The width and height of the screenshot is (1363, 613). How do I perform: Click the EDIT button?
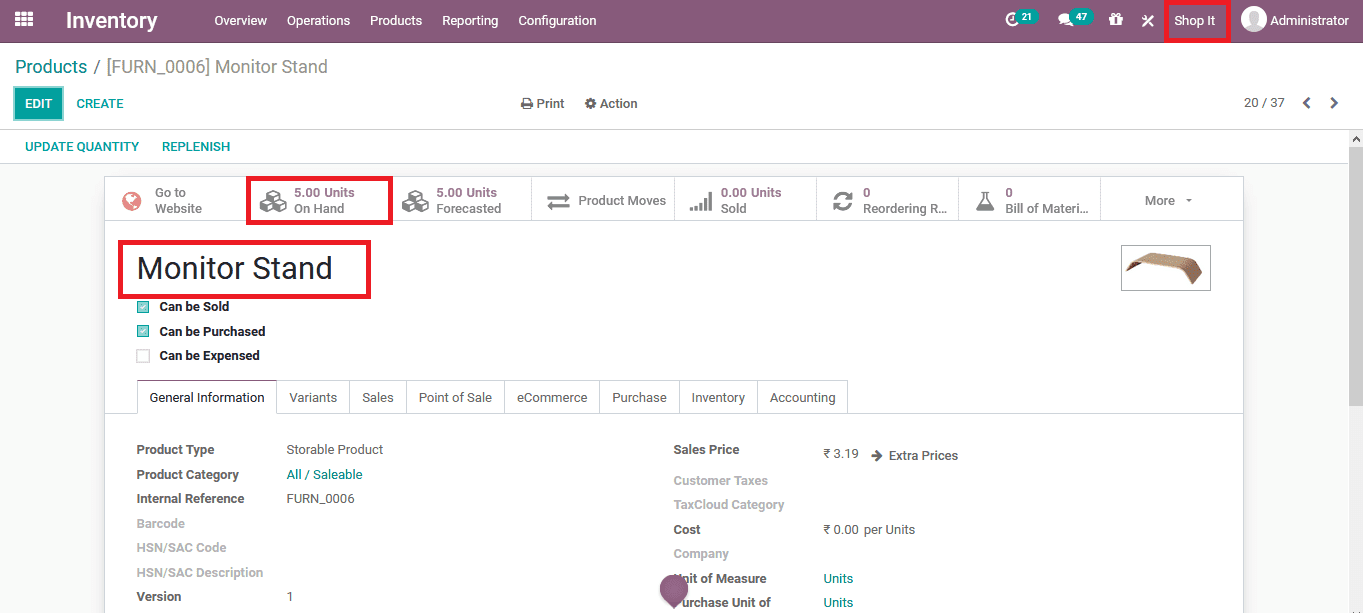click(38, 103)
